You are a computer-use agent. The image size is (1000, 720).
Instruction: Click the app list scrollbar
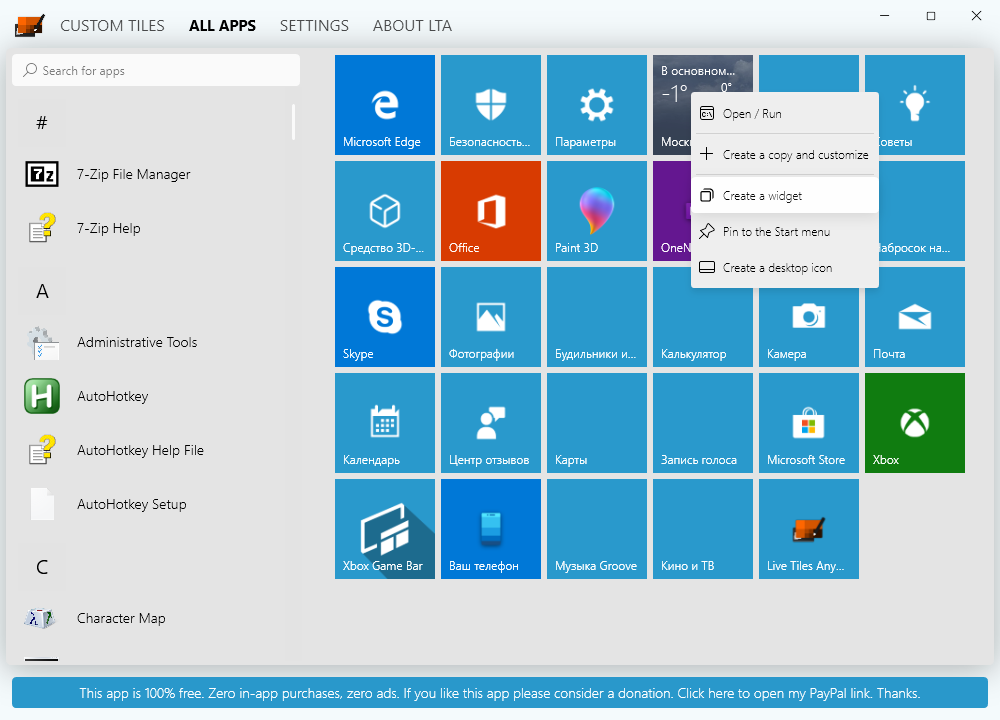[293, 122]
